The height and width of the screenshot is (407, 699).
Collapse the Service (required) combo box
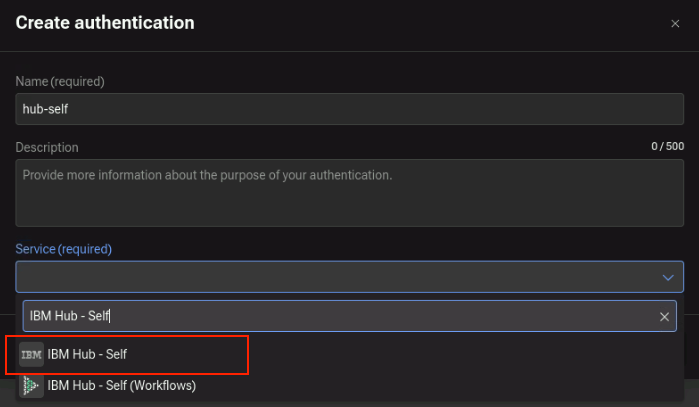click(x=350, y=277)
